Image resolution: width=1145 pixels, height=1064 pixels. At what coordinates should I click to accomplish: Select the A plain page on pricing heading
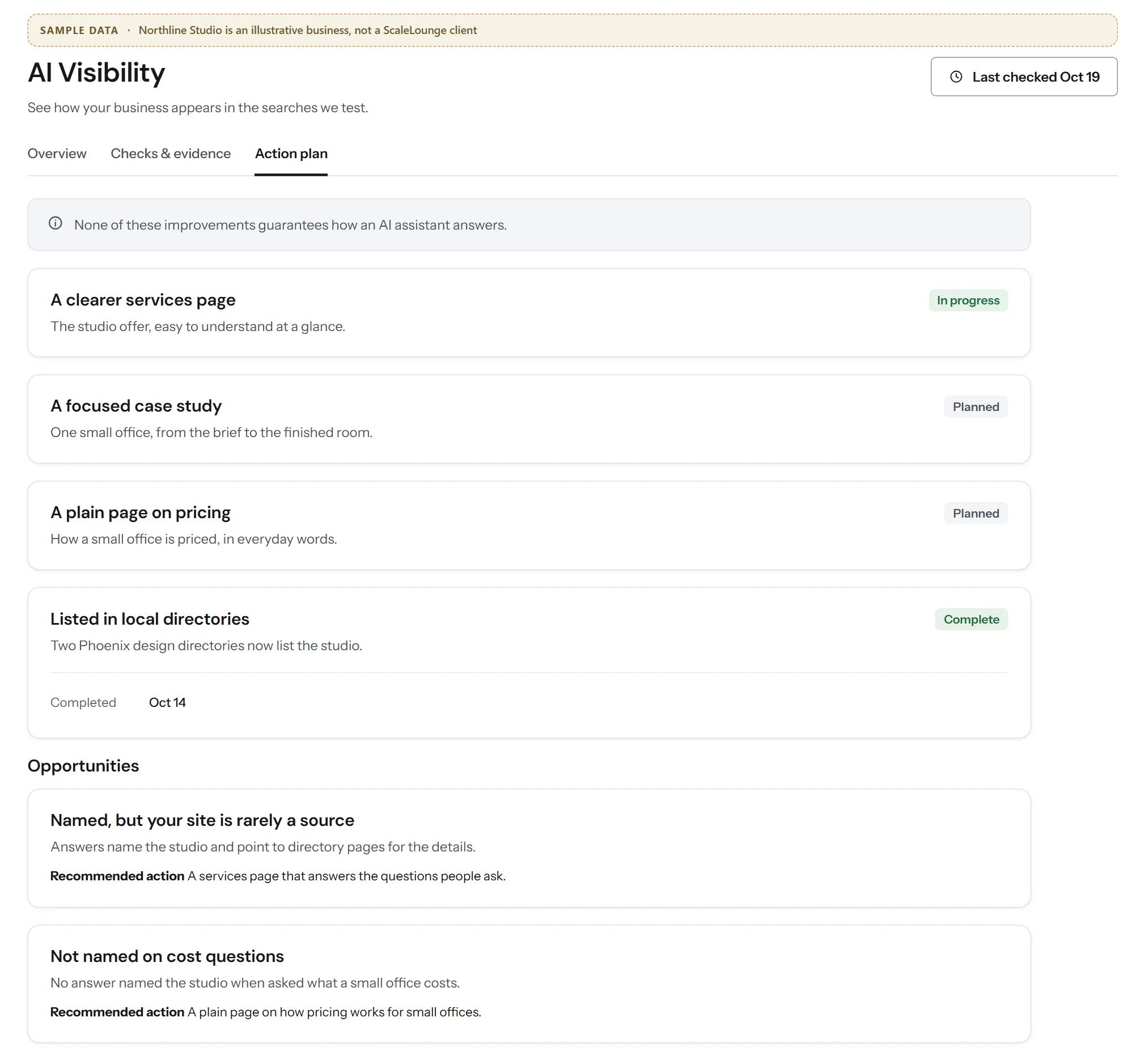point(141,512)
